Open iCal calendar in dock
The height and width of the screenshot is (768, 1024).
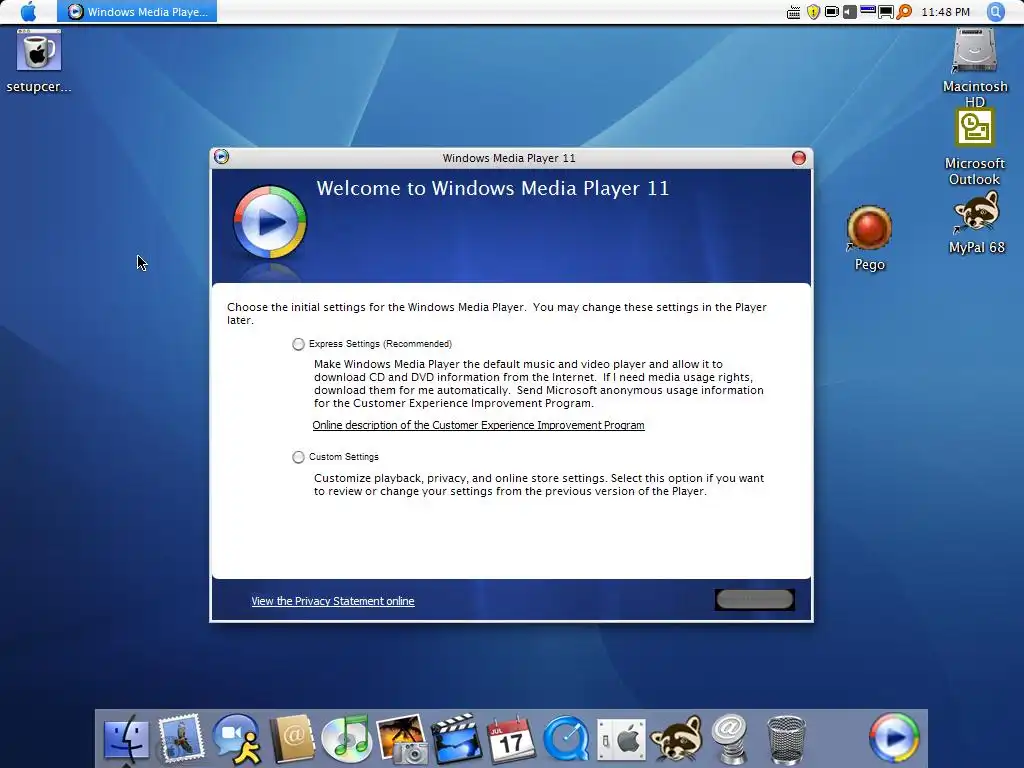coord(511,740)
